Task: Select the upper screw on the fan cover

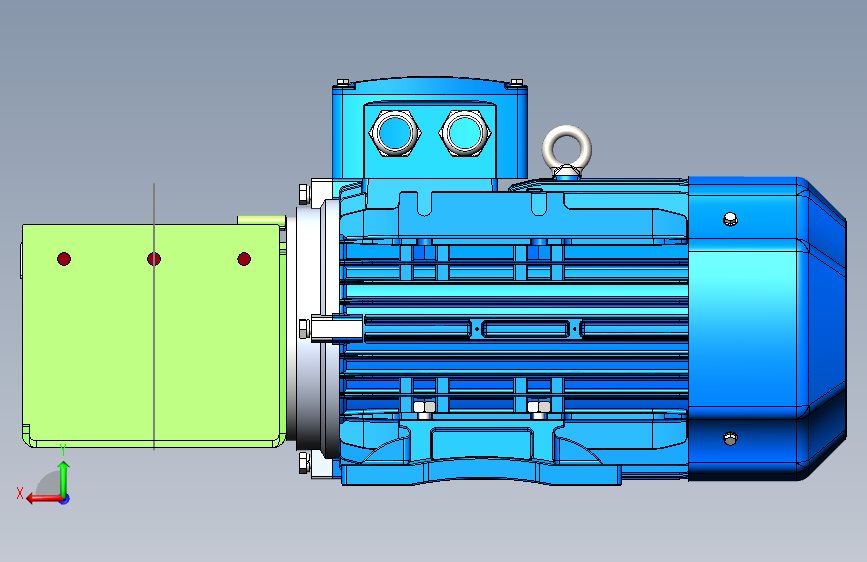Action: coord(730,220)
